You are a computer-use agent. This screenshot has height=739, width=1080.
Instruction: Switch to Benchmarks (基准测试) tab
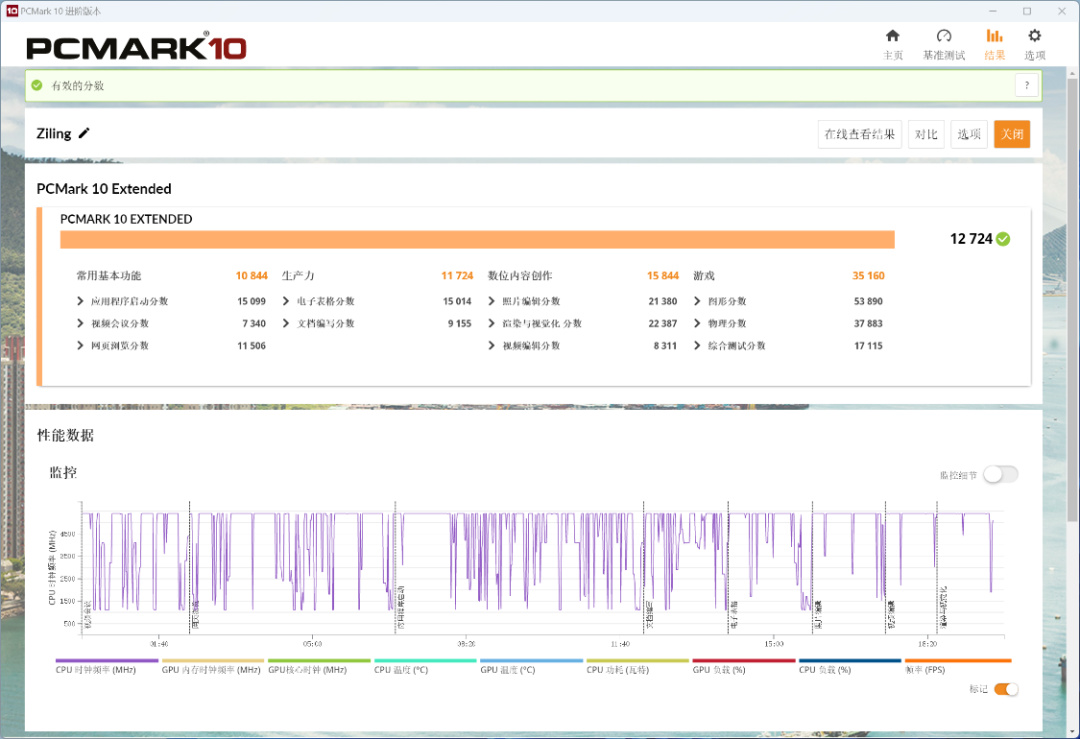(944, 44)
